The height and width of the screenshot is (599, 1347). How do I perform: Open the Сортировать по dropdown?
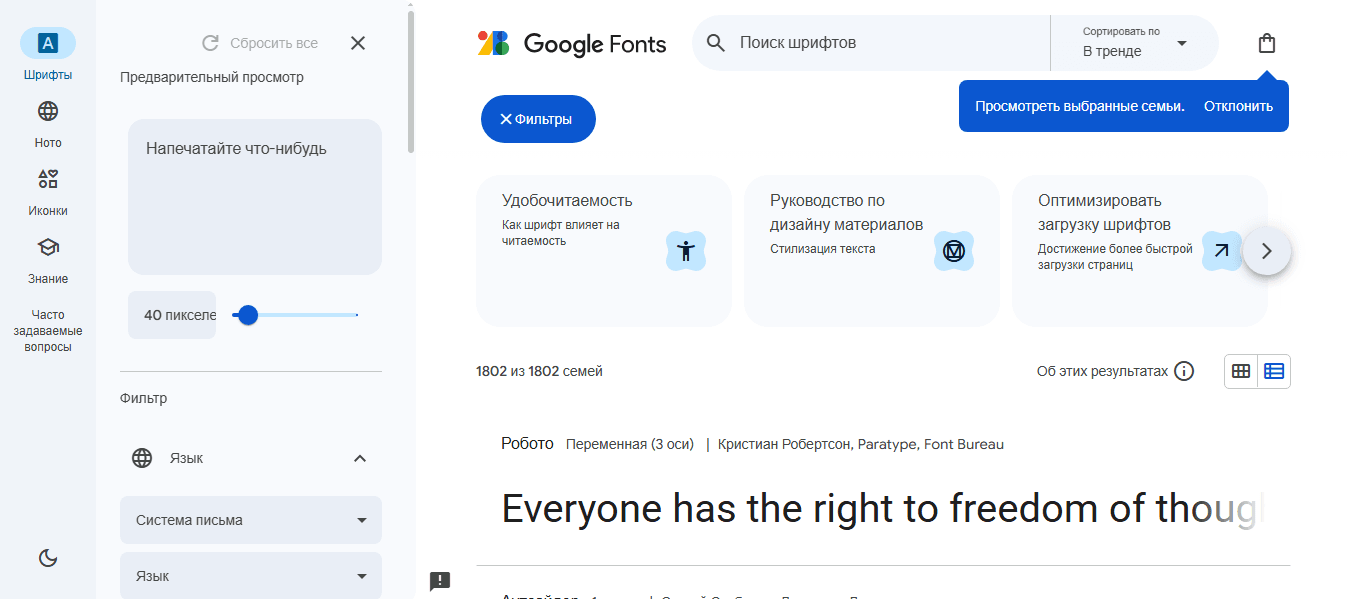pos(1135,43)
